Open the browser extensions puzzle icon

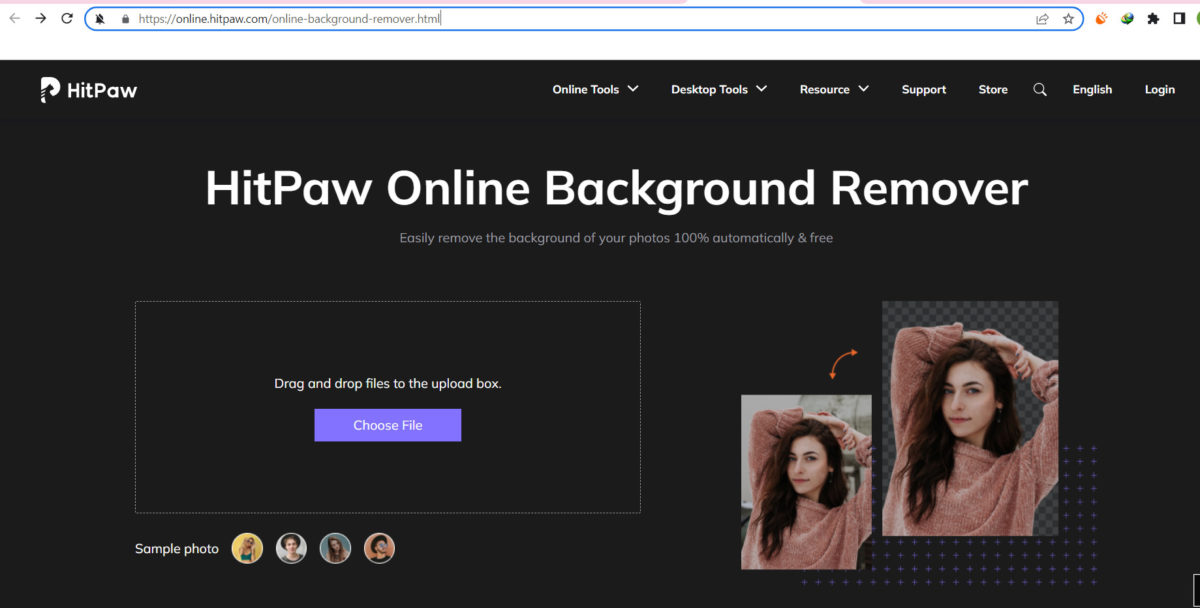[1153, 19]
